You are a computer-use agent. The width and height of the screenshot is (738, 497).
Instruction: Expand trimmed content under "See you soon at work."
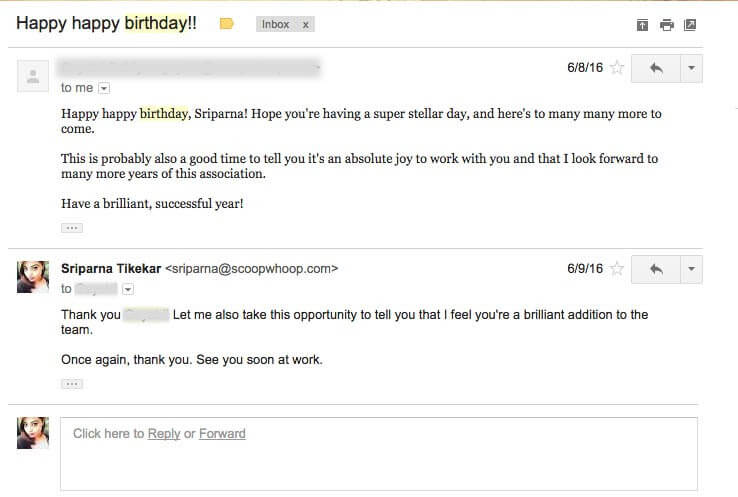(71, 383)
